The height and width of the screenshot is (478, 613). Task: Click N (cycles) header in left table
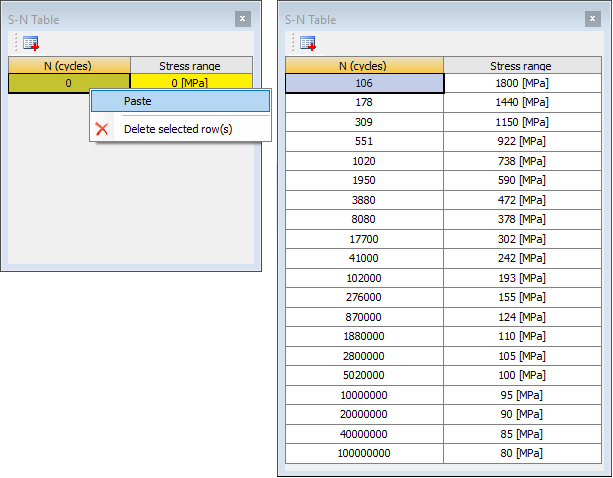[69, 65]
